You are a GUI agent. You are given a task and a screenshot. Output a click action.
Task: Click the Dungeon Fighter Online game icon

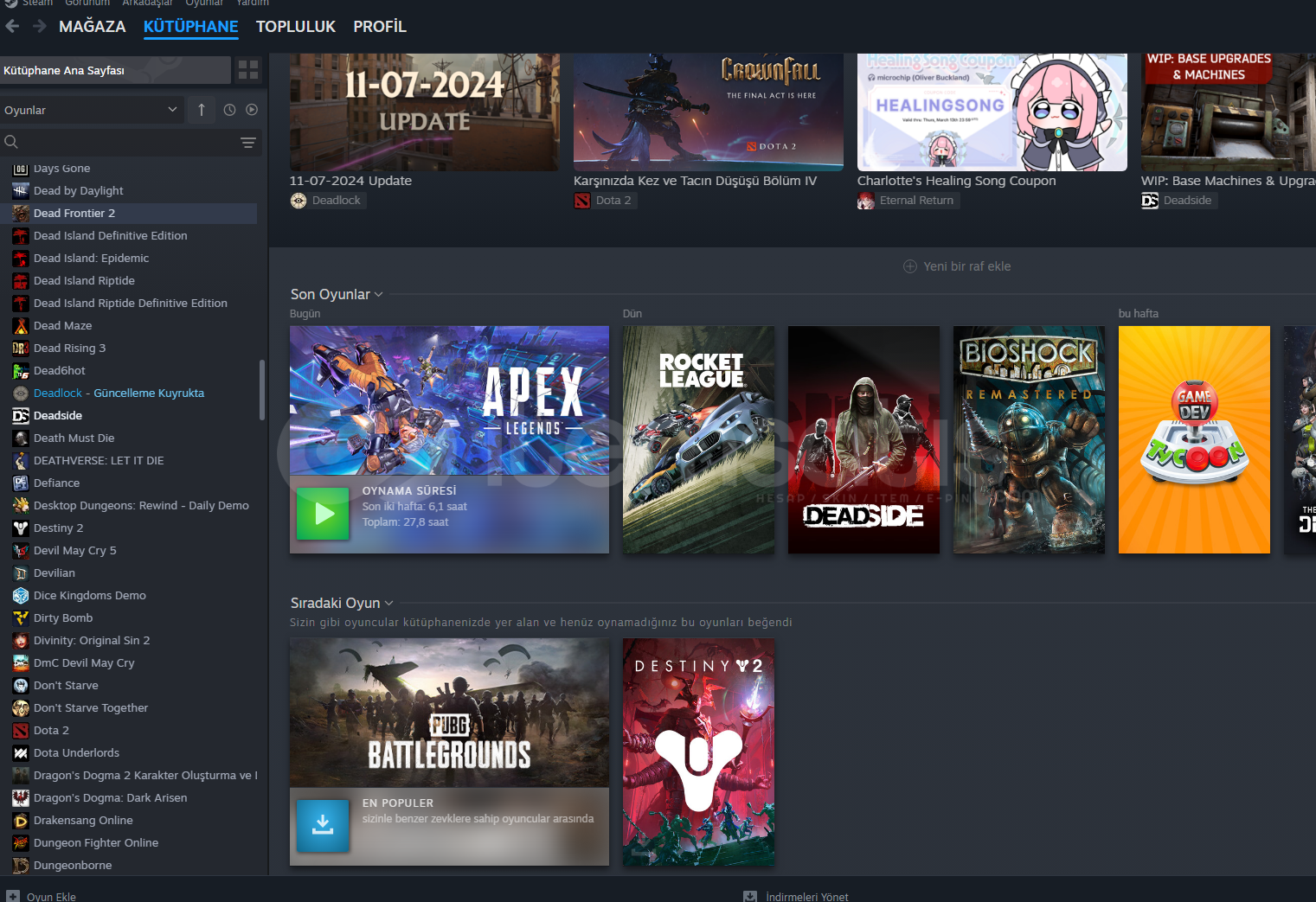click(21, 843)
